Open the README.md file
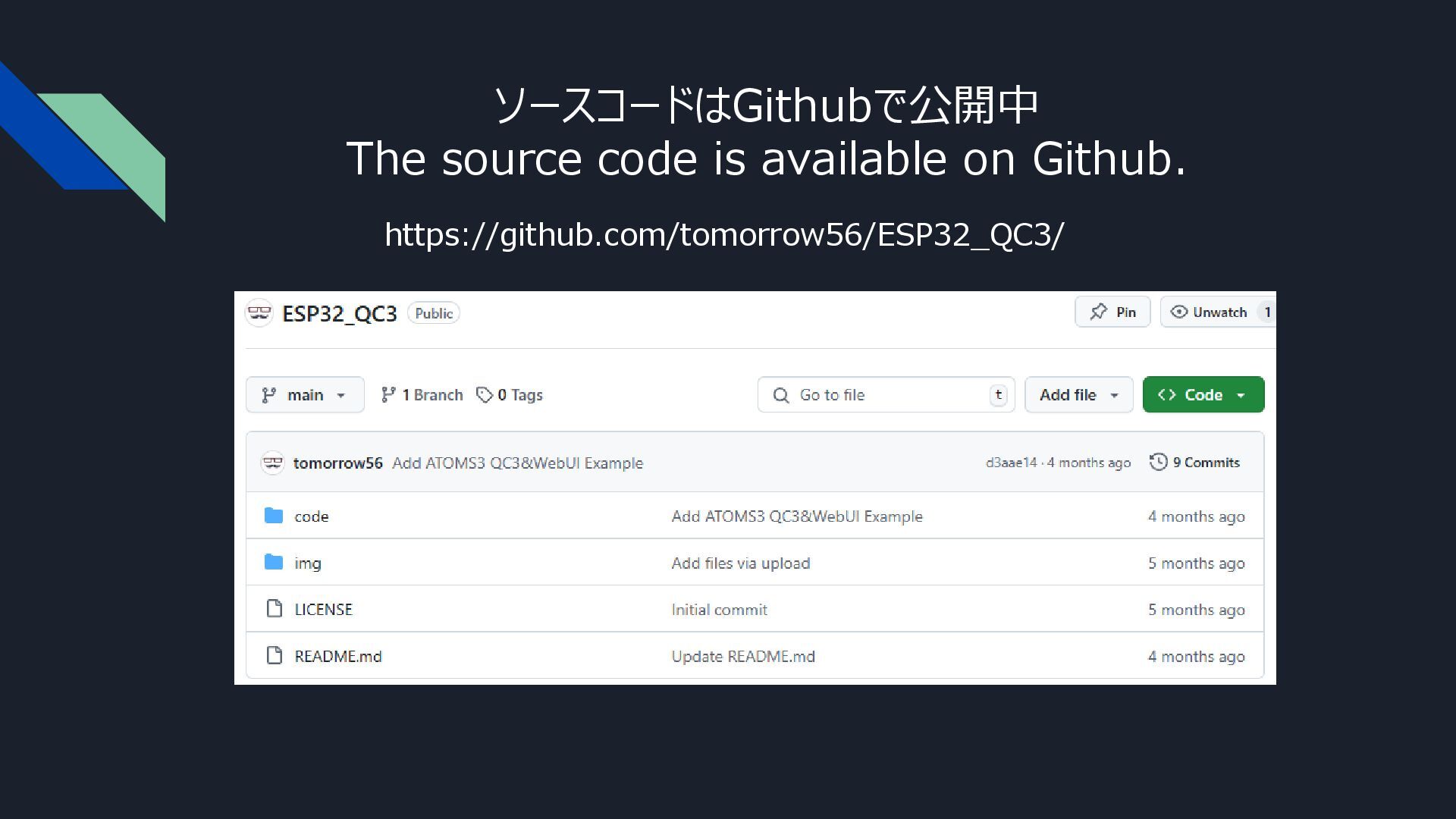Viewport: 1456px width, 819px height. click(x=338, y=656)
